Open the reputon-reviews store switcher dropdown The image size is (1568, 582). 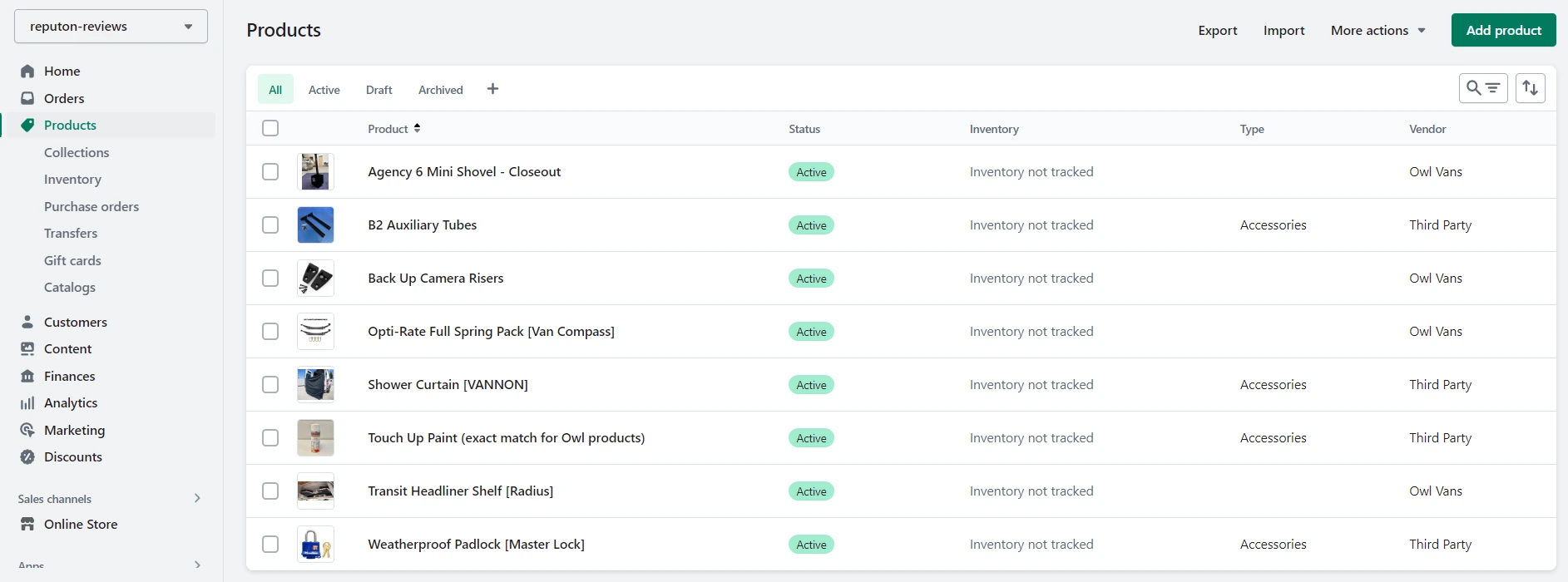(111, 27)
